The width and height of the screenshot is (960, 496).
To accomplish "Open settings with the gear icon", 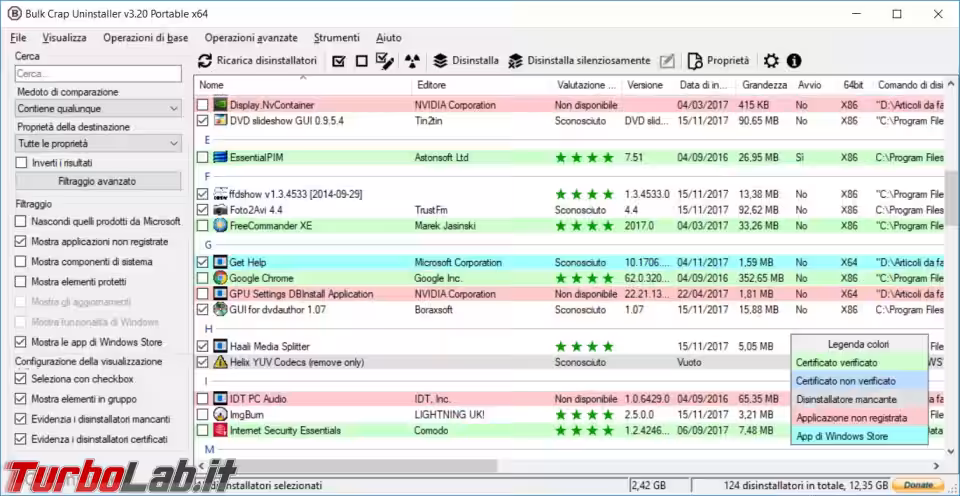I will (771, 61).
